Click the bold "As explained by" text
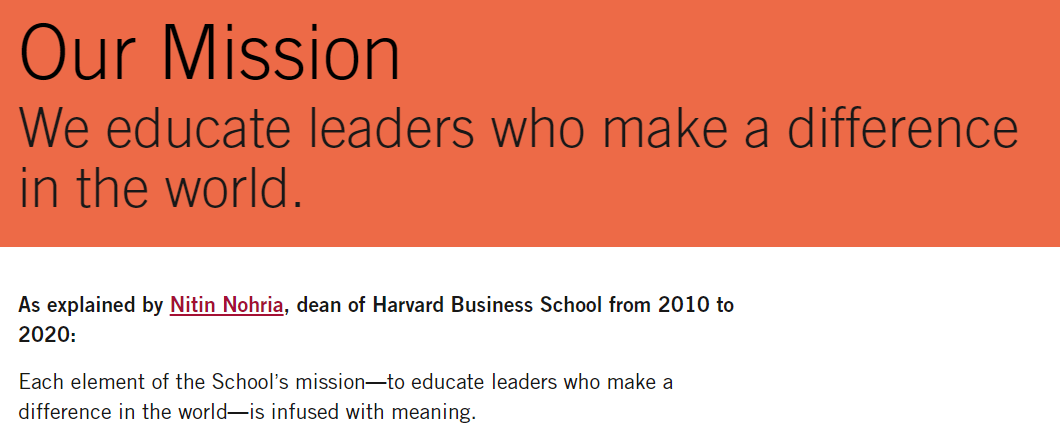The height and width of the screenshot is (440, 1060). [x=91, y=305]
